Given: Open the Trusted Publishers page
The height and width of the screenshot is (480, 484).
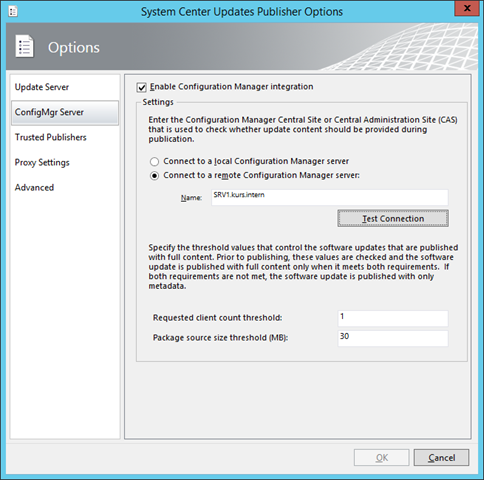Looking at the screenshot, I should tap(65, 137).
